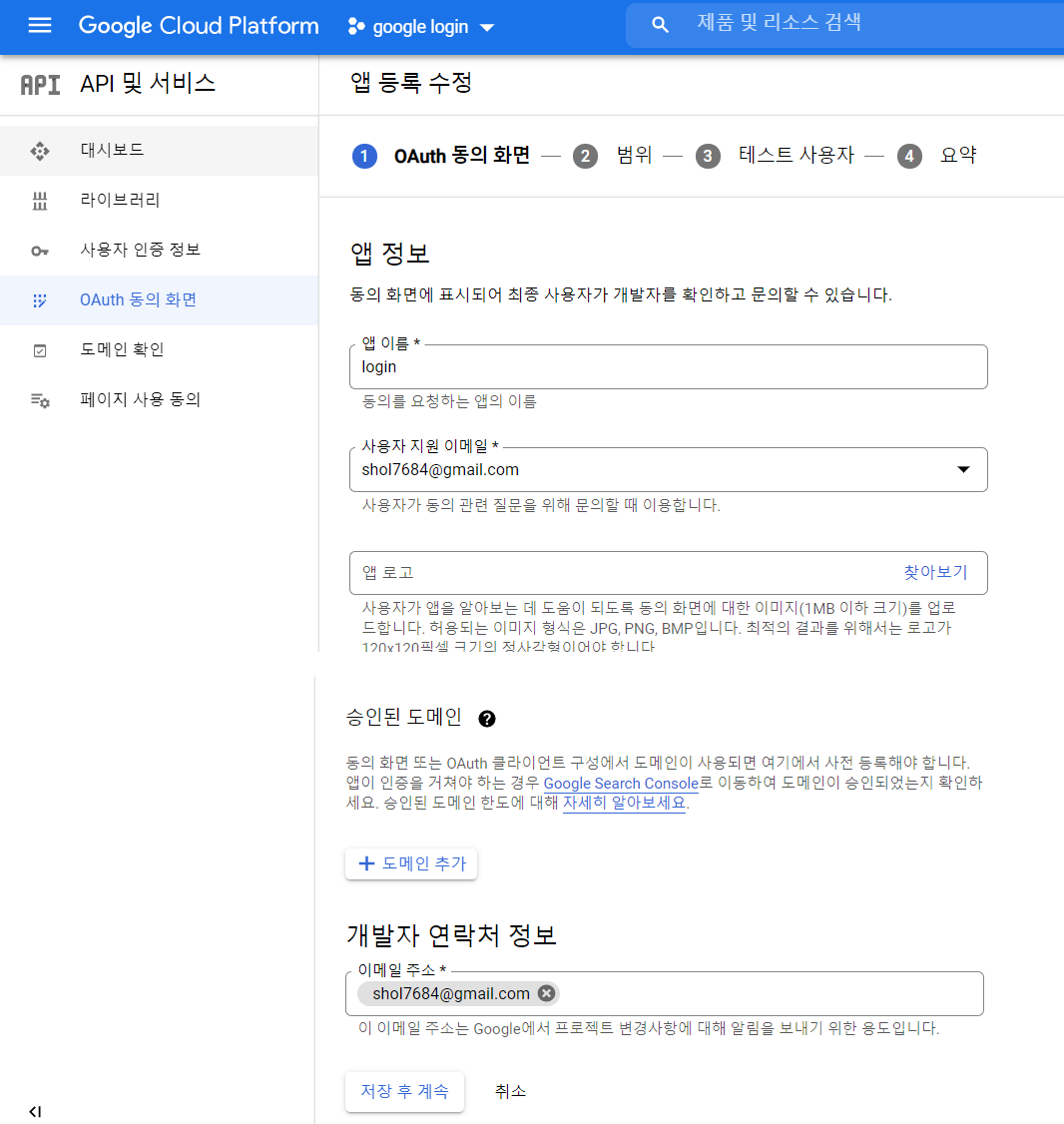Click the 이메일 주소 input field
The height and width of the screenshot is (1124, 1064).
665,993
